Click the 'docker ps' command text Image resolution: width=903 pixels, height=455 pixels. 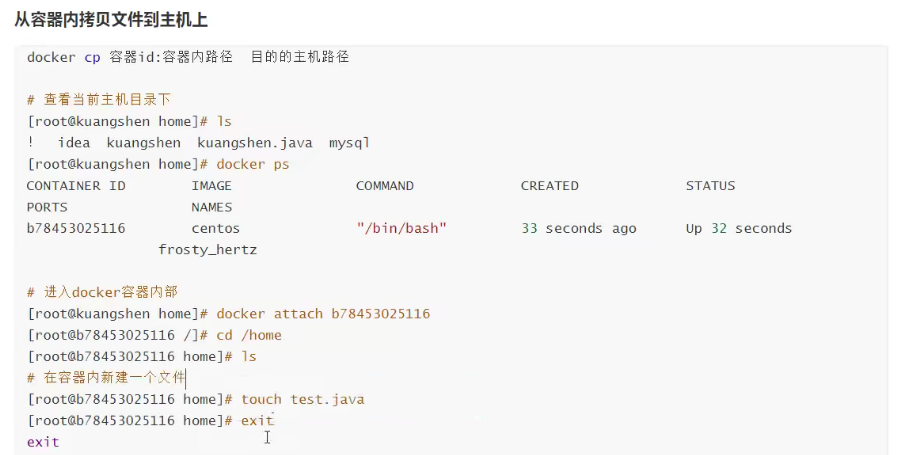253,164
